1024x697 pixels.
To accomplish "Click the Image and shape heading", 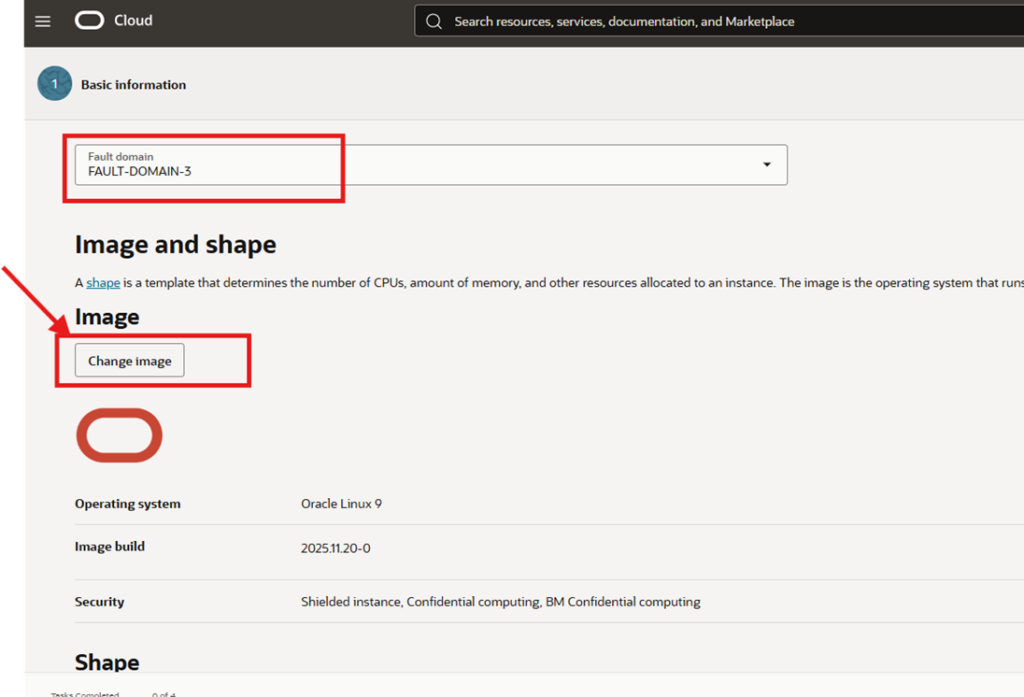I will pyautogui.click(x=175, y=245).
